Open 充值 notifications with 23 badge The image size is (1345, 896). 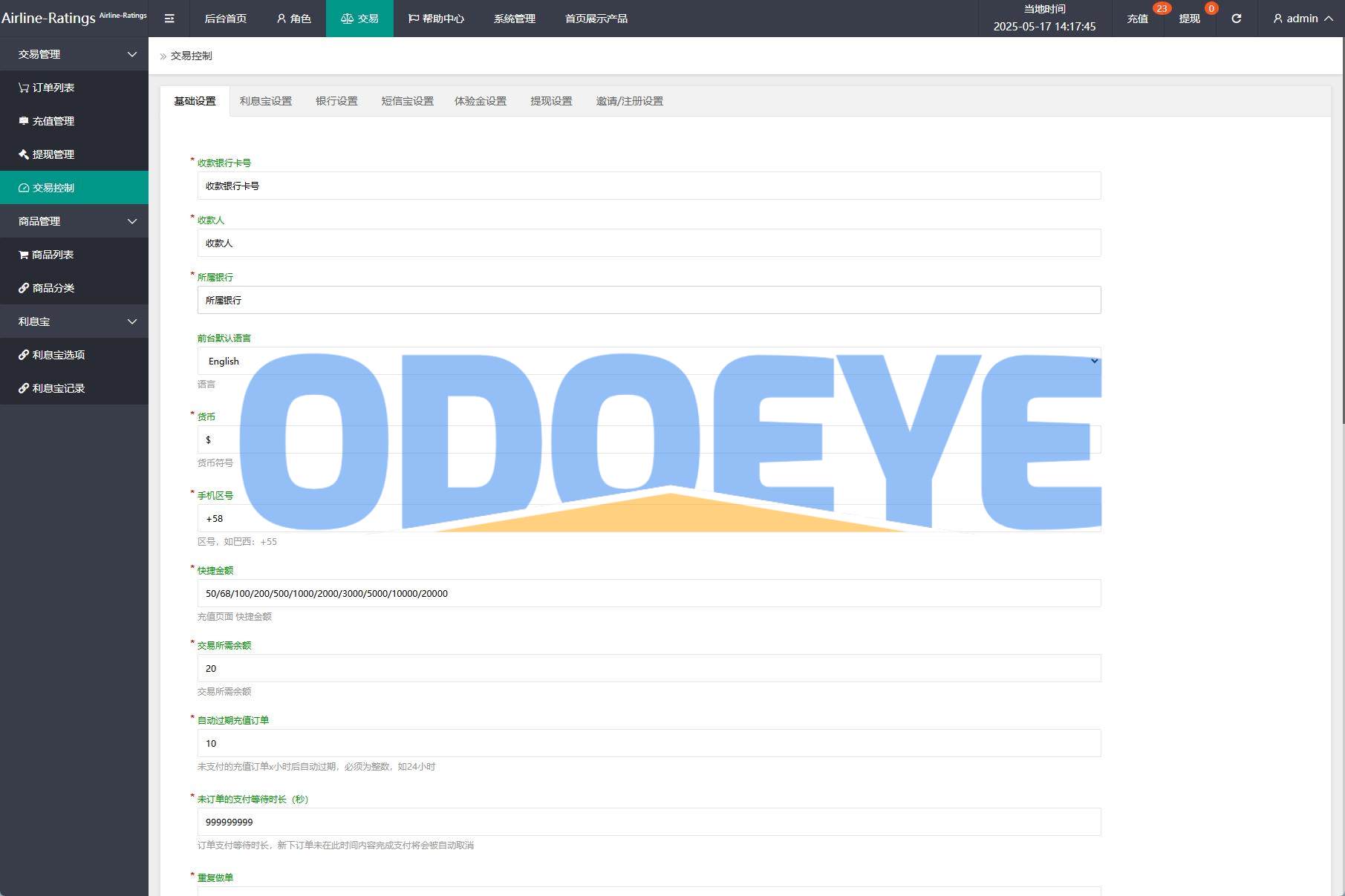1138,19
